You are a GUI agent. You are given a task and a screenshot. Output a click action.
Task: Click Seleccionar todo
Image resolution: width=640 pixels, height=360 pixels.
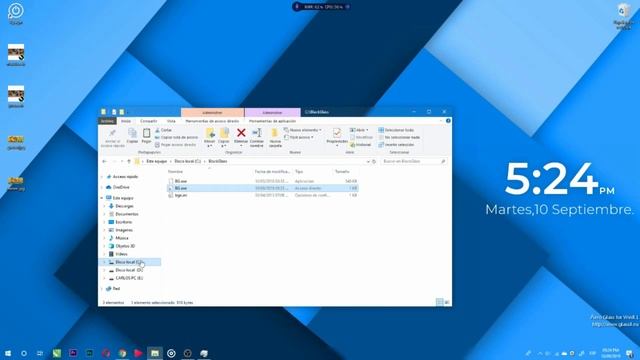pos(396,130)
